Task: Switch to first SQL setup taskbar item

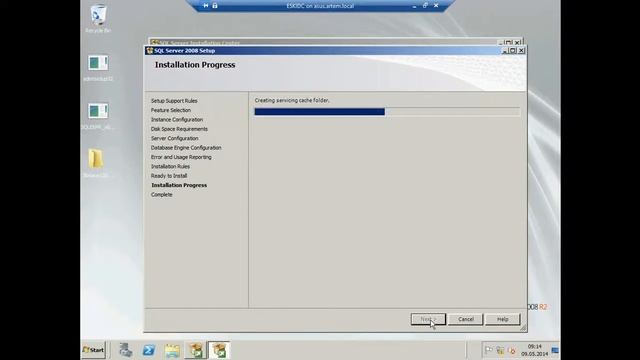Action: pyautogui.click(x=196, y=350)
